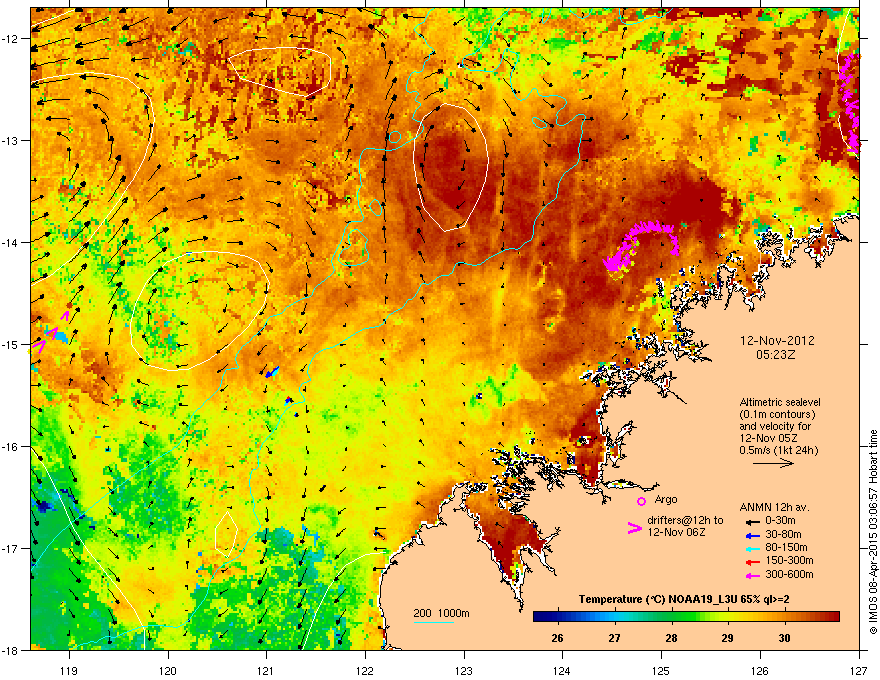This screenshot has width=880, height=680.
Task: Click the 0.5m/s velocity scale arrow
Action: (773, 463)
